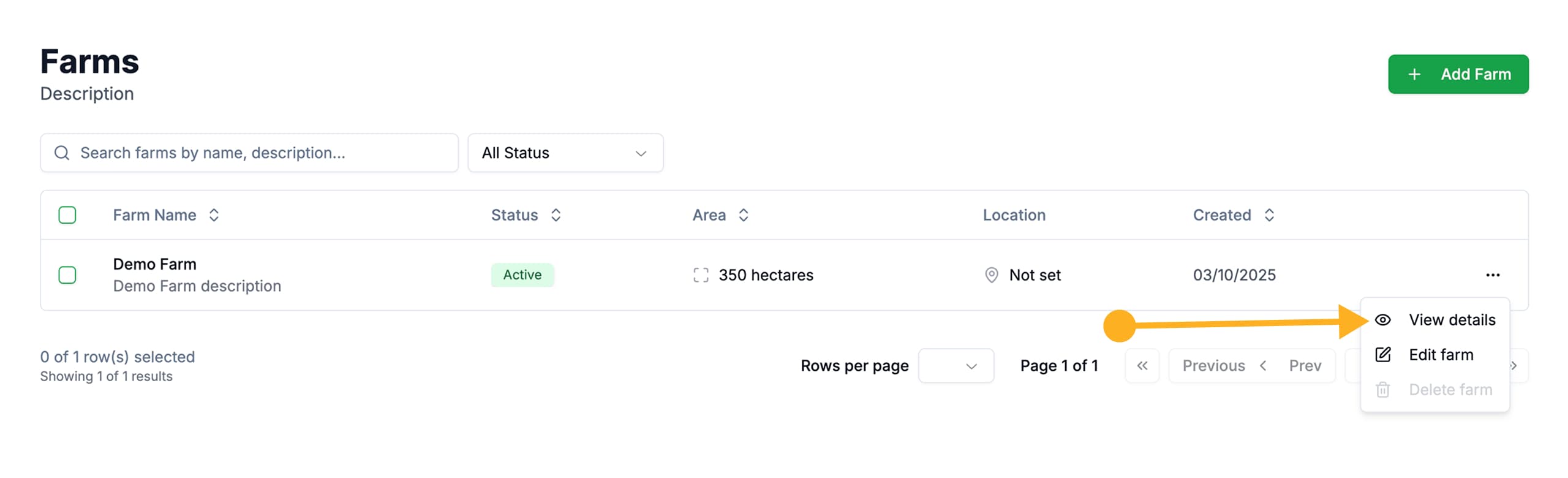Click the search magnifier icon
The width and height of the screenshot is (1568, 478).
coord(62,153)
